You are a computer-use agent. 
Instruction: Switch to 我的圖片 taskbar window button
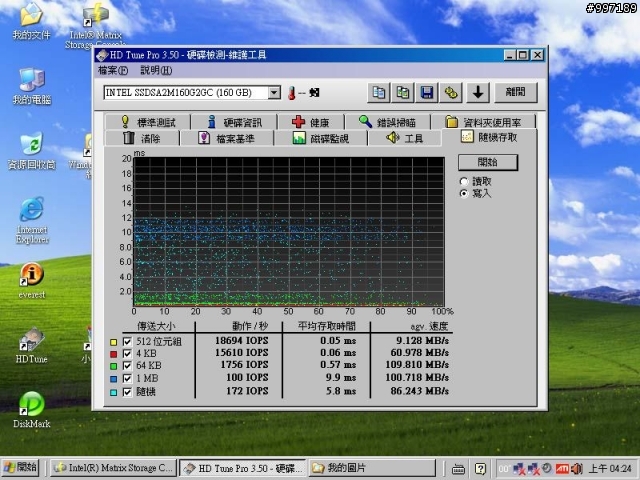(x=371, y=468)
